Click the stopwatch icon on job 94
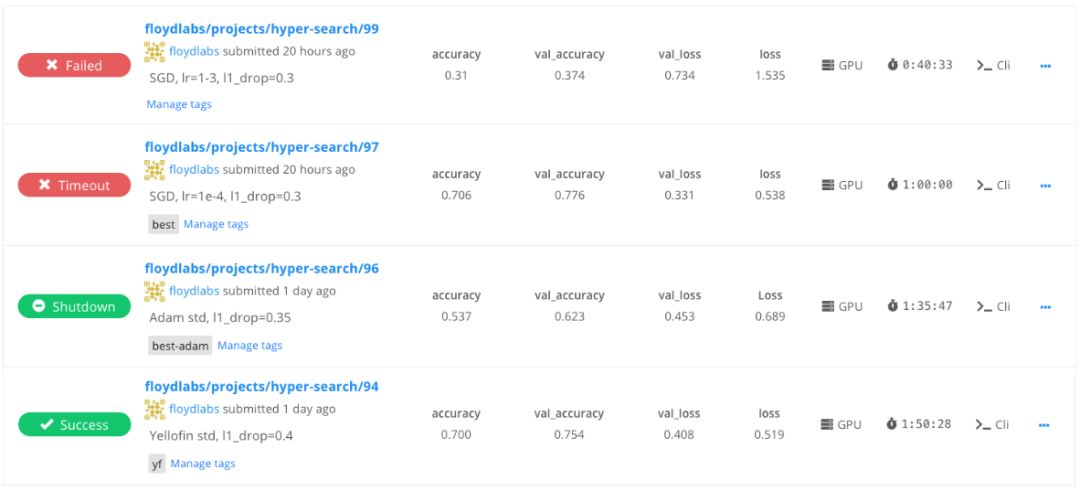The image size is (1080, 491). tap(893, 425)
